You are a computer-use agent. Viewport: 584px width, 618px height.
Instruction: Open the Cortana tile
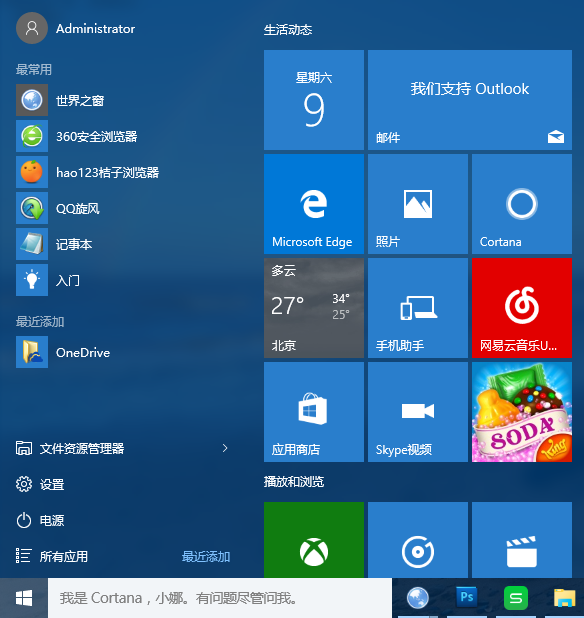[x=522, y=204]
